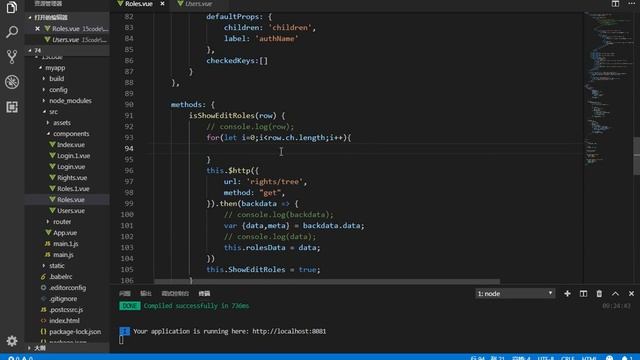Image resolution: width=640 pixels, height=360 pixels.
Task: Open Rights.vue in the file tree
Action: pyautogui.click(x=72, y=178)
